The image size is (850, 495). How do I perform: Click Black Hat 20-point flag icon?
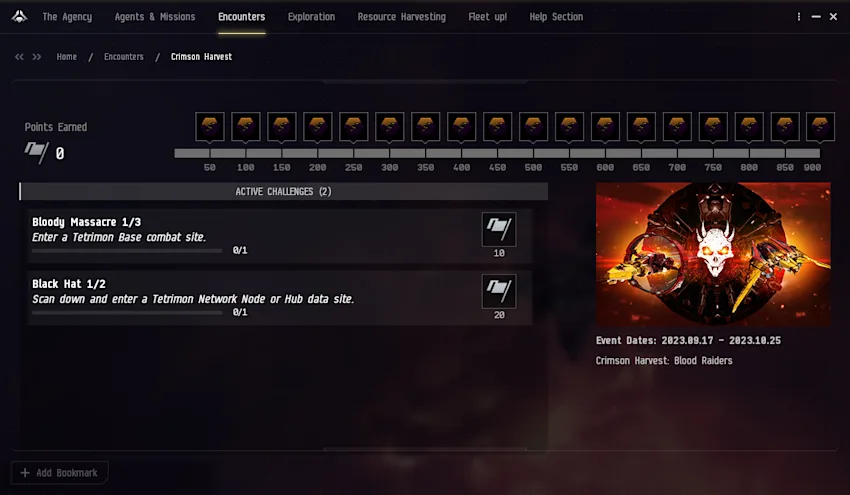click(499, 291)
